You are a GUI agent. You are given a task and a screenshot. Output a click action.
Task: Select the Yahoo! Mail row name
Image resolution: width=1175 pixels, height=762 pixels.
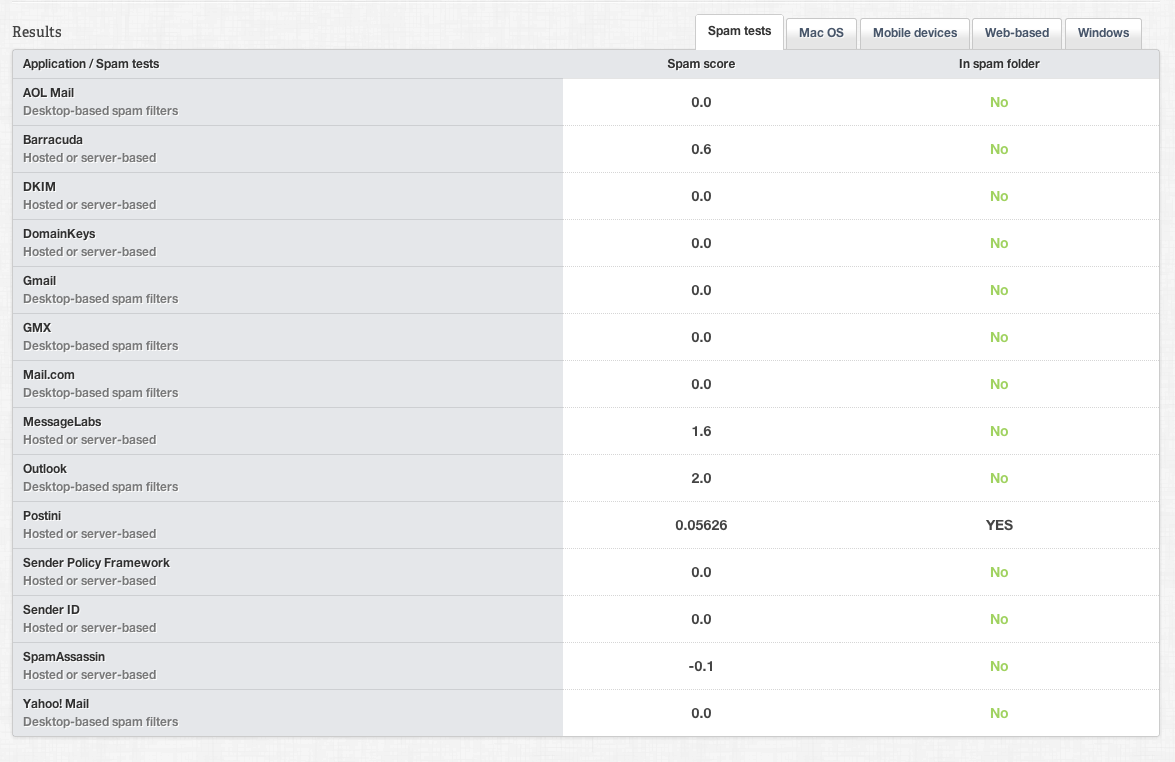pyautogui.click(x=55, y=704)
